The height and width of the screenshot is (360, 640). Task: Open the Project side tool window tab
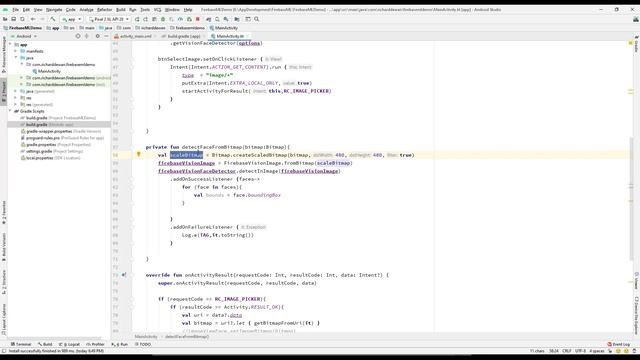coord(4,91)
